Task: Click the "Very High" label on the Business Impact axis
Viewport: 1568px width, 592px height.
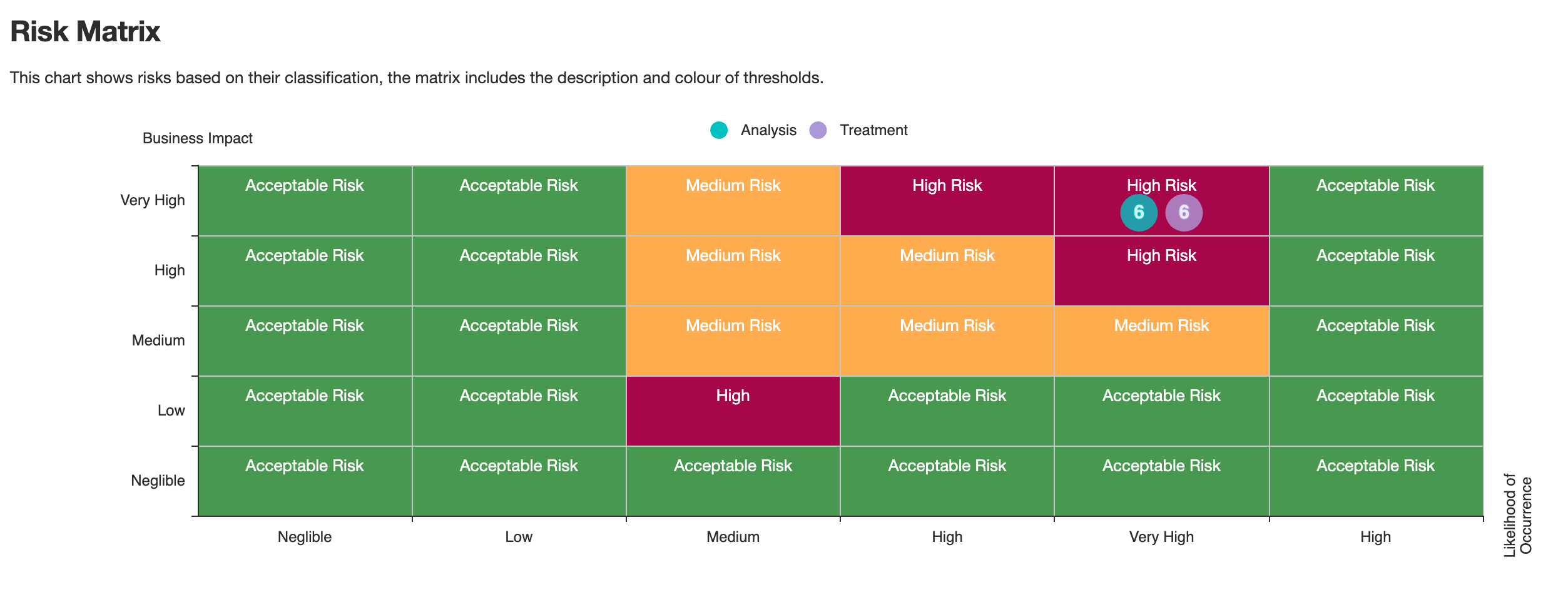Action: [153, 200]
